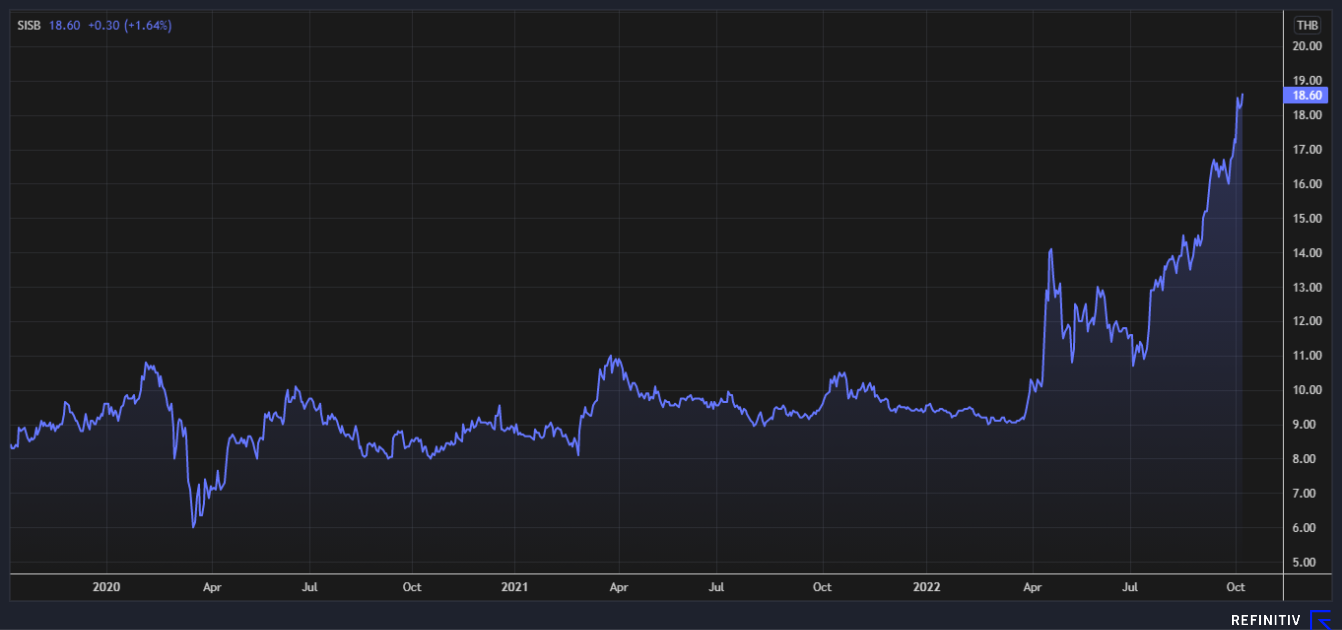
Task: Click the Apr label following 2021
Action: coord(620,588)
